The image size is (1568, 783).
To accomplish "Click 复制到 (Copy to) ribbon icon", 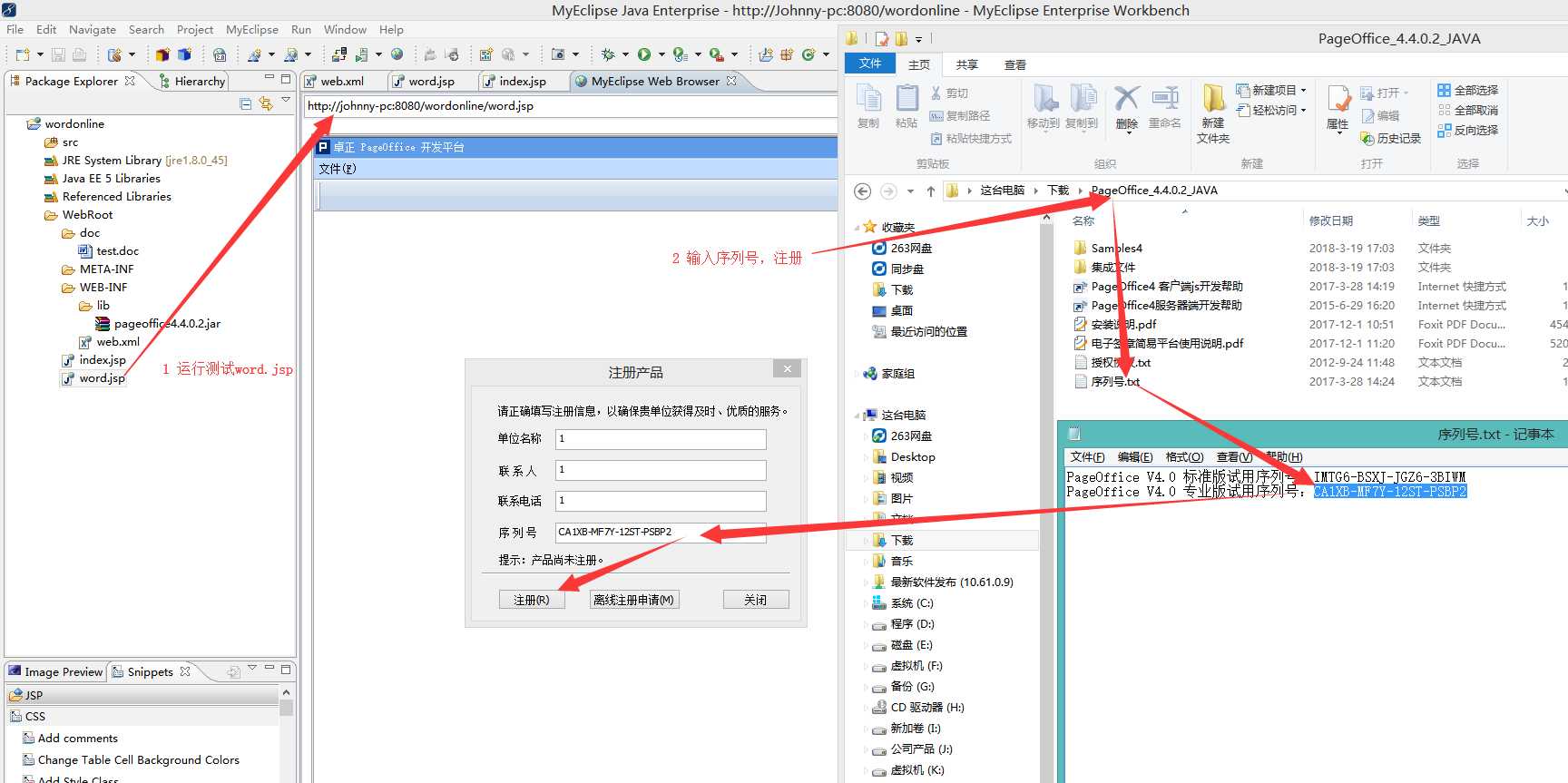I will 1082,107.
